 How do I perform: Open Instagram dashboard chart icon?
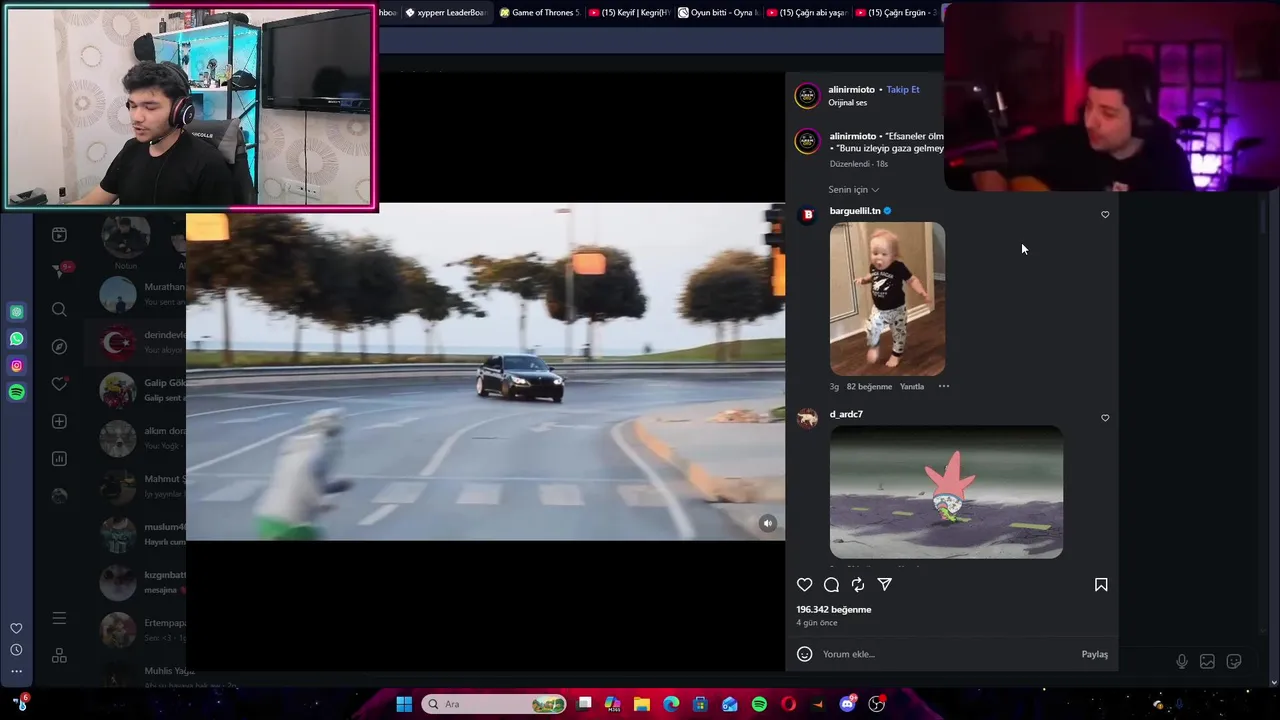59,459
